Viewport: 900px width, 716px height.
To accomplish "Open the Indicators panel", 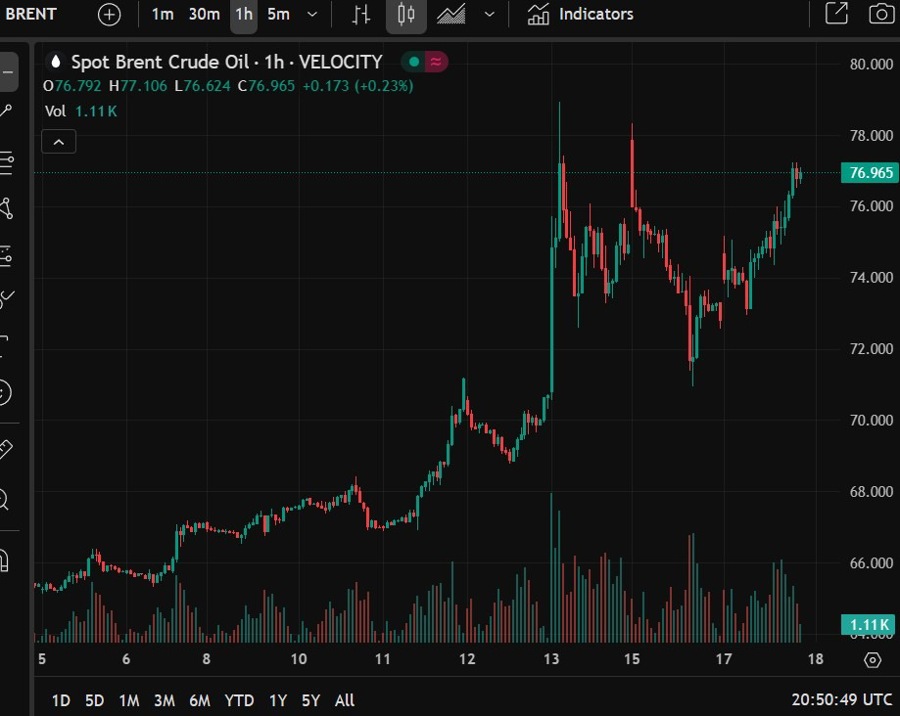I will tap(581, 15).
